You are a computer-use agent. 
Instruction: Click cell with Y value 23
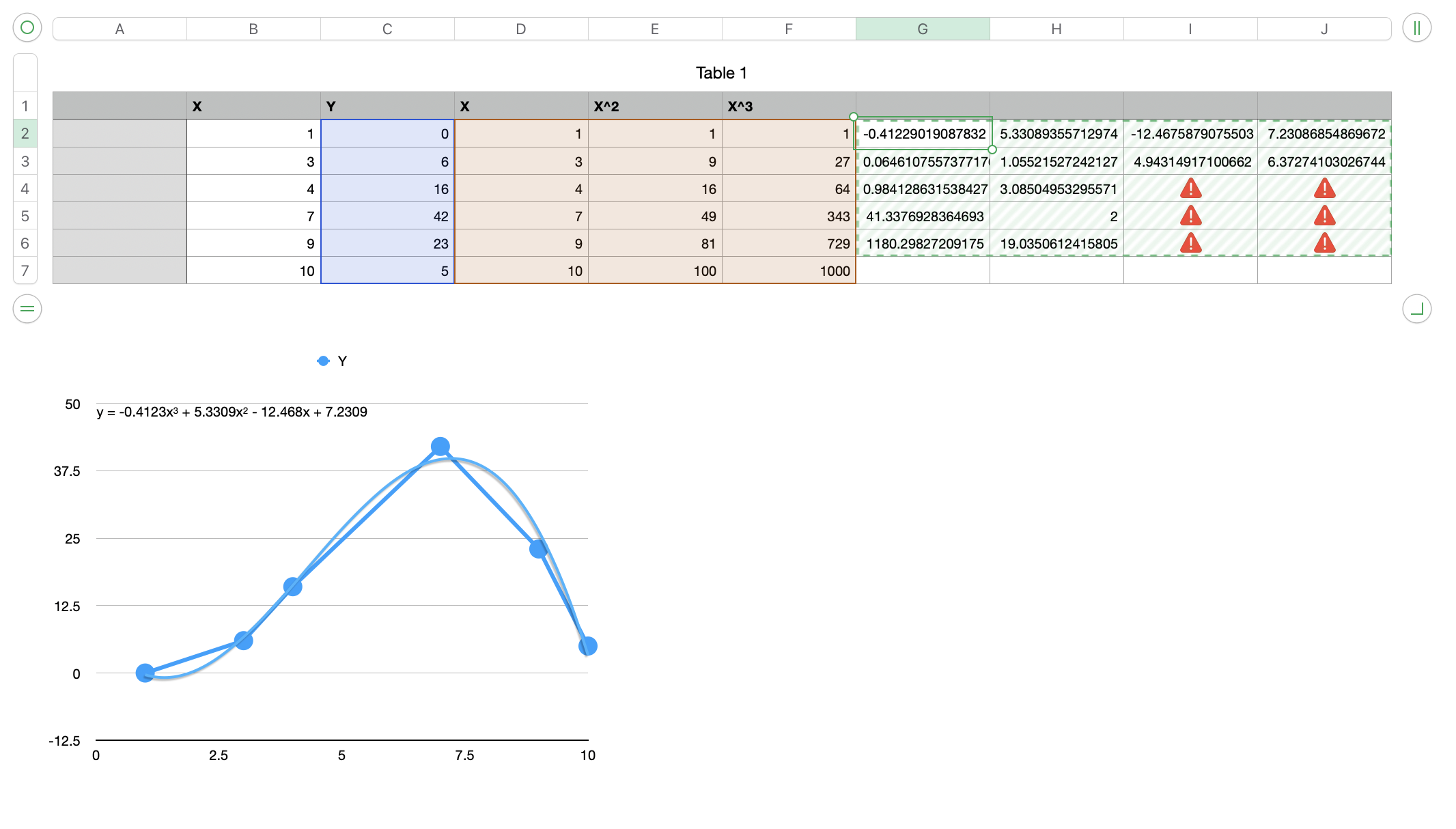coord(387,243)
